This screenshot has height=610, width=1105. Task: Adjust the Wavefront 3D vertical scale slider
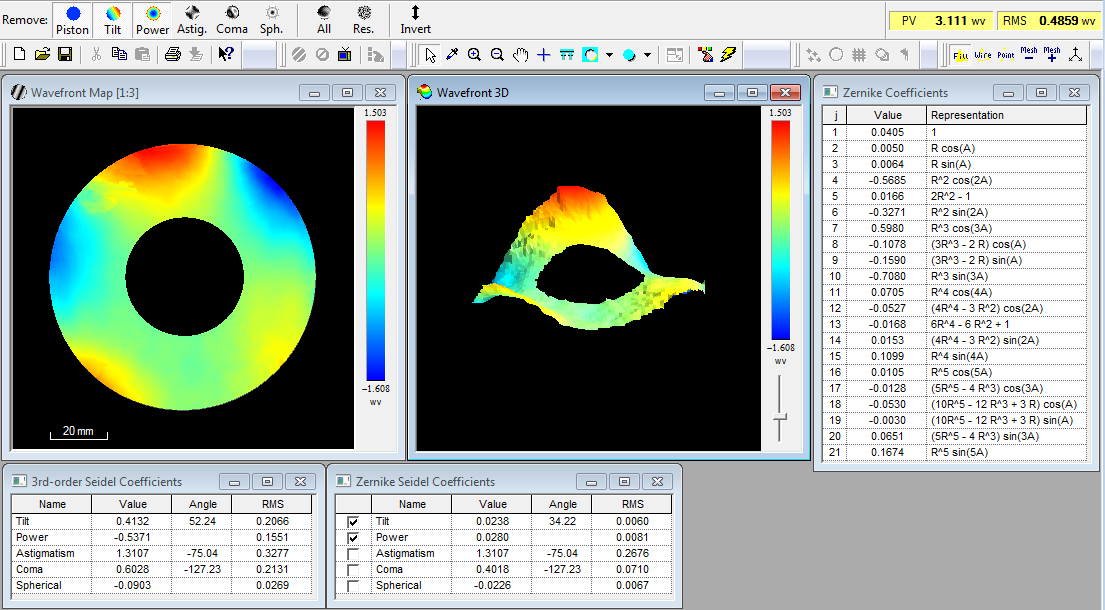pos(779,418)
